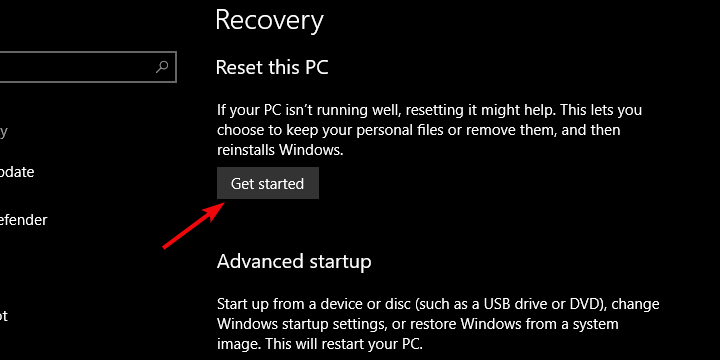Screen dimensions: 720x360
Task: Click the grey sidebar header ending in 'y'
Action: tap(4, 132)
